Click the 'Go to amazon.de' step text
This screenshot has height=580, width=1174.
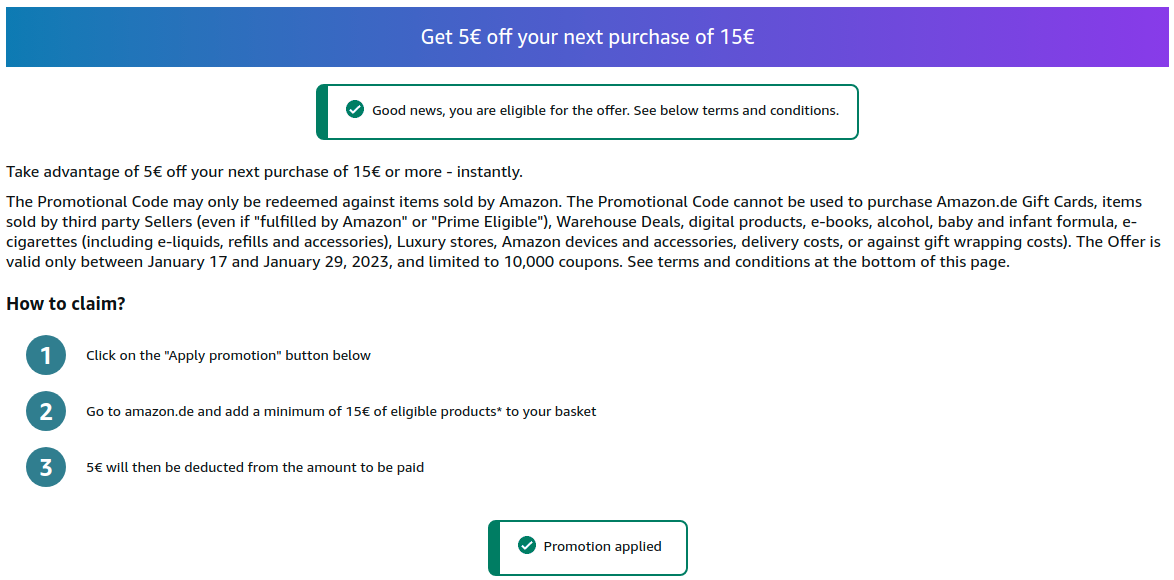(340, 411)
